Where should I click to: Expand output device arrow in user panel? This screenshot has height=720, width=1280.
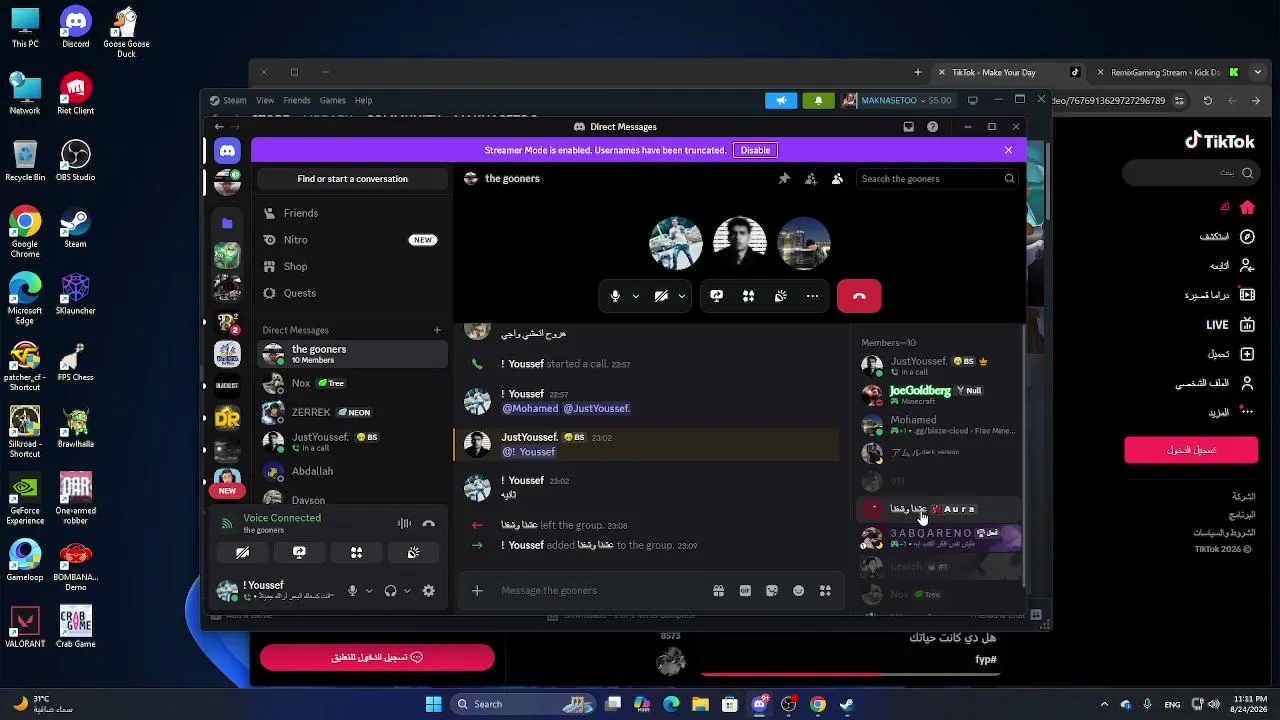407,591
